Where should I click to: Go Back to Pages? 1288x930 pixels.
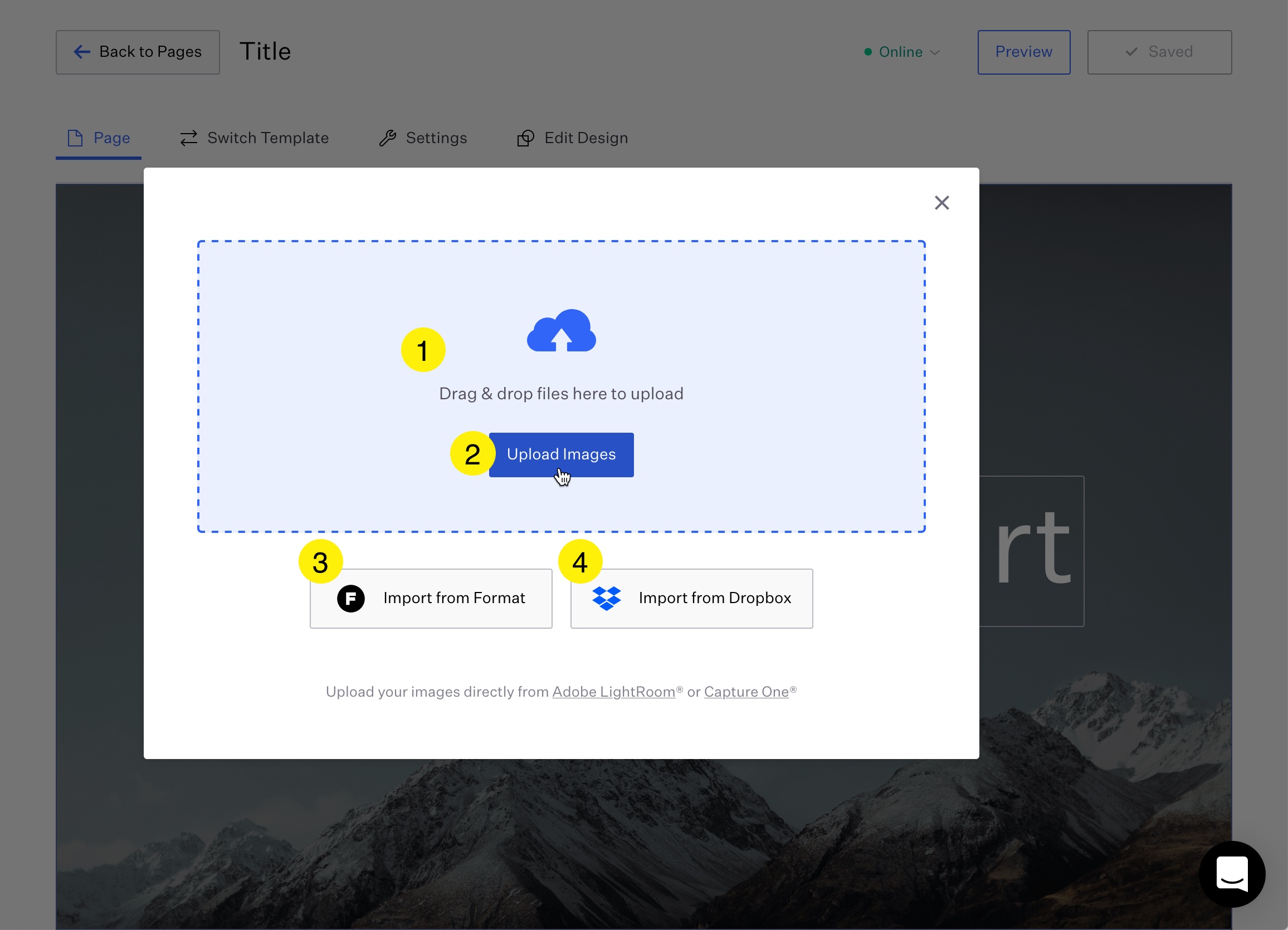[x=138, y=52]
